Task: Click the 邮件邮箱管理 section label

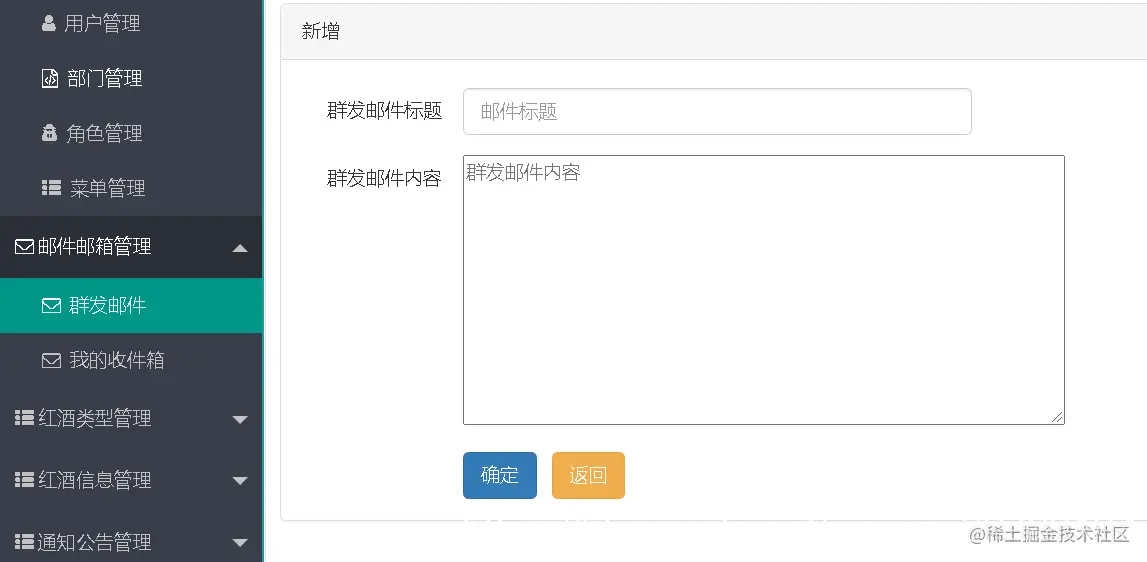Action: [94, 247]
